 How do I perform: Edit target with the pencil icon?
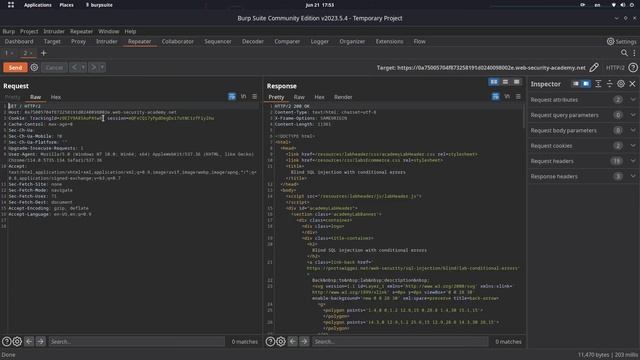[594, 67]
